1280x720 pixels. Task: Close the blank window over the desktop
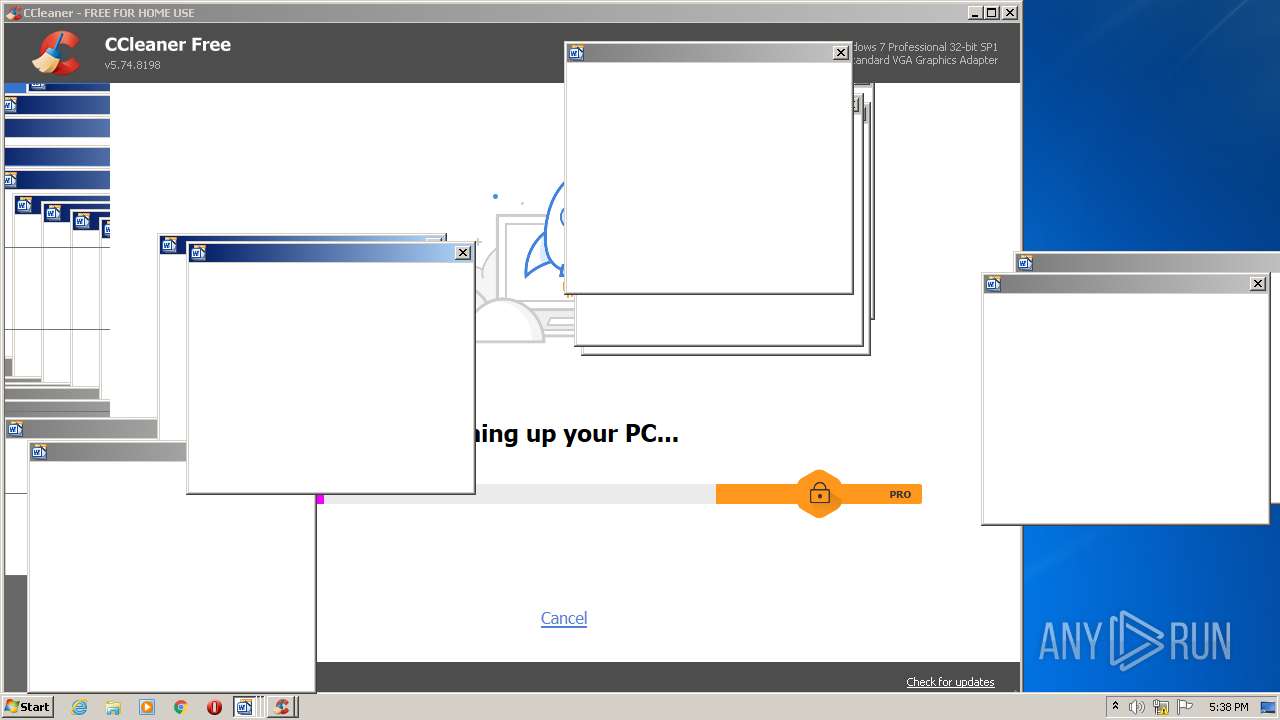1258,284
